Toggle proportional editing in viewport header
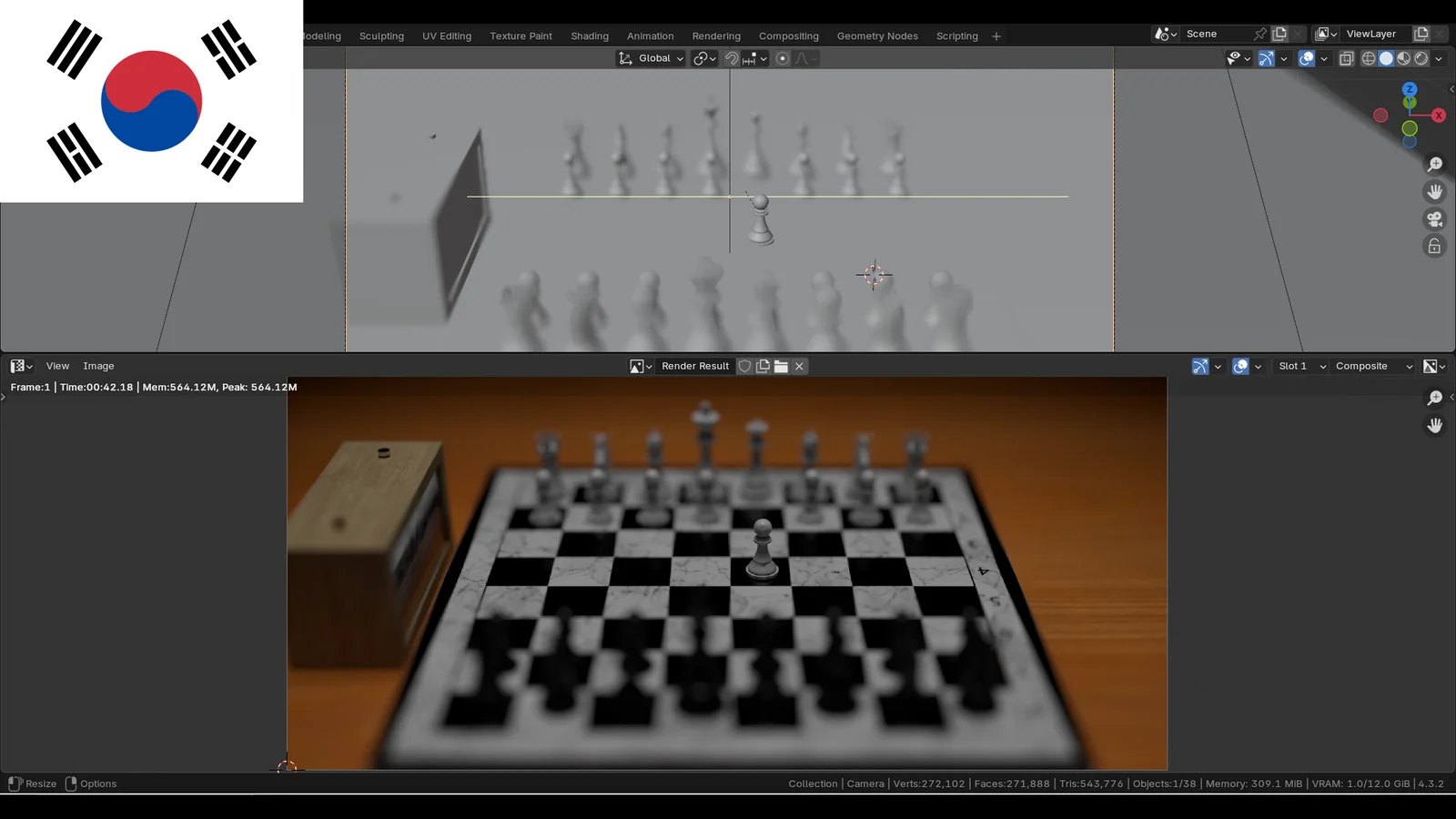 pyautogui.click(x=783, y=58)
